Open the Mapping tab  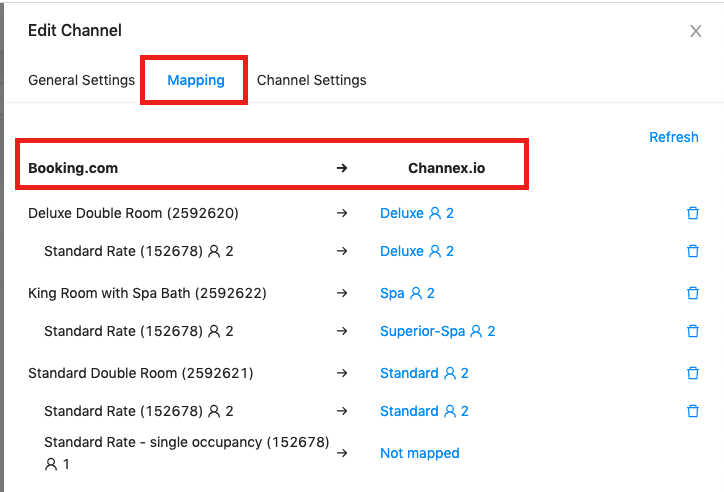196,80
